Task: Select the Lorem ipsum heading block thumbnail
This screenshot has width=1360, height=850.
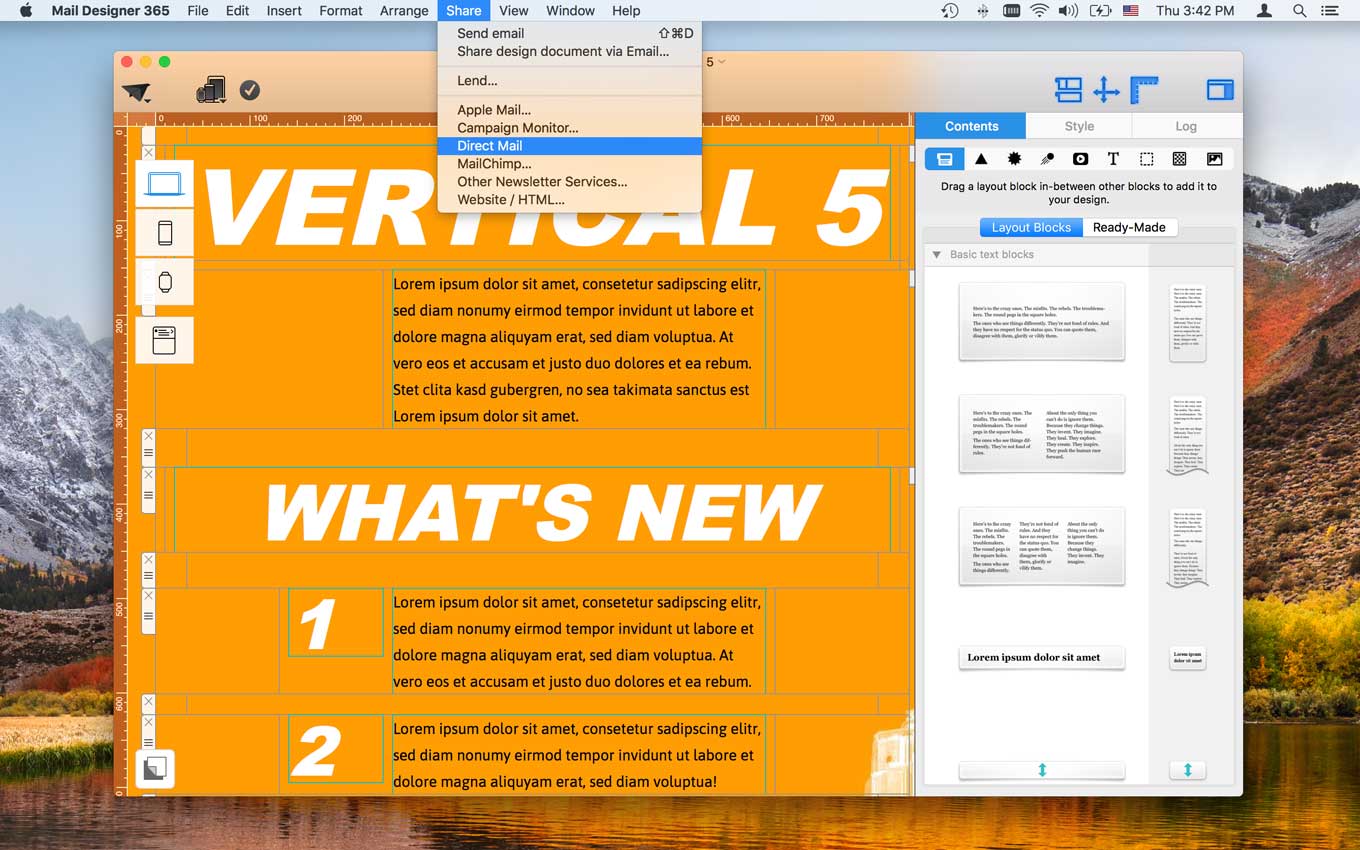Action: (1041, 658)
